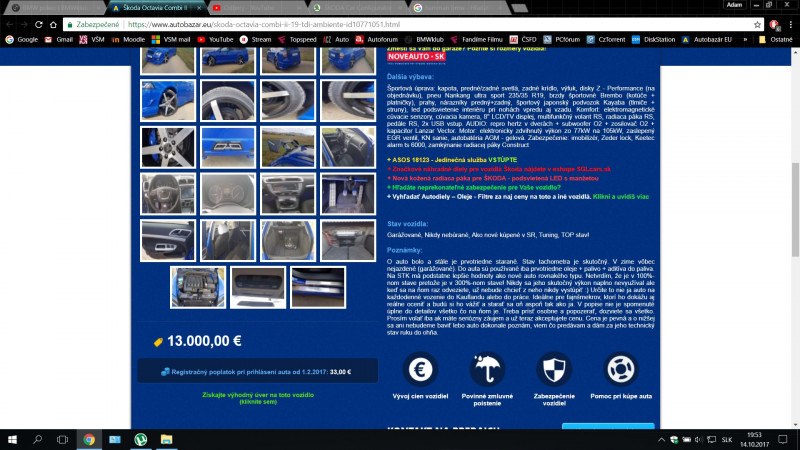Open the Google bookmark

21,39
